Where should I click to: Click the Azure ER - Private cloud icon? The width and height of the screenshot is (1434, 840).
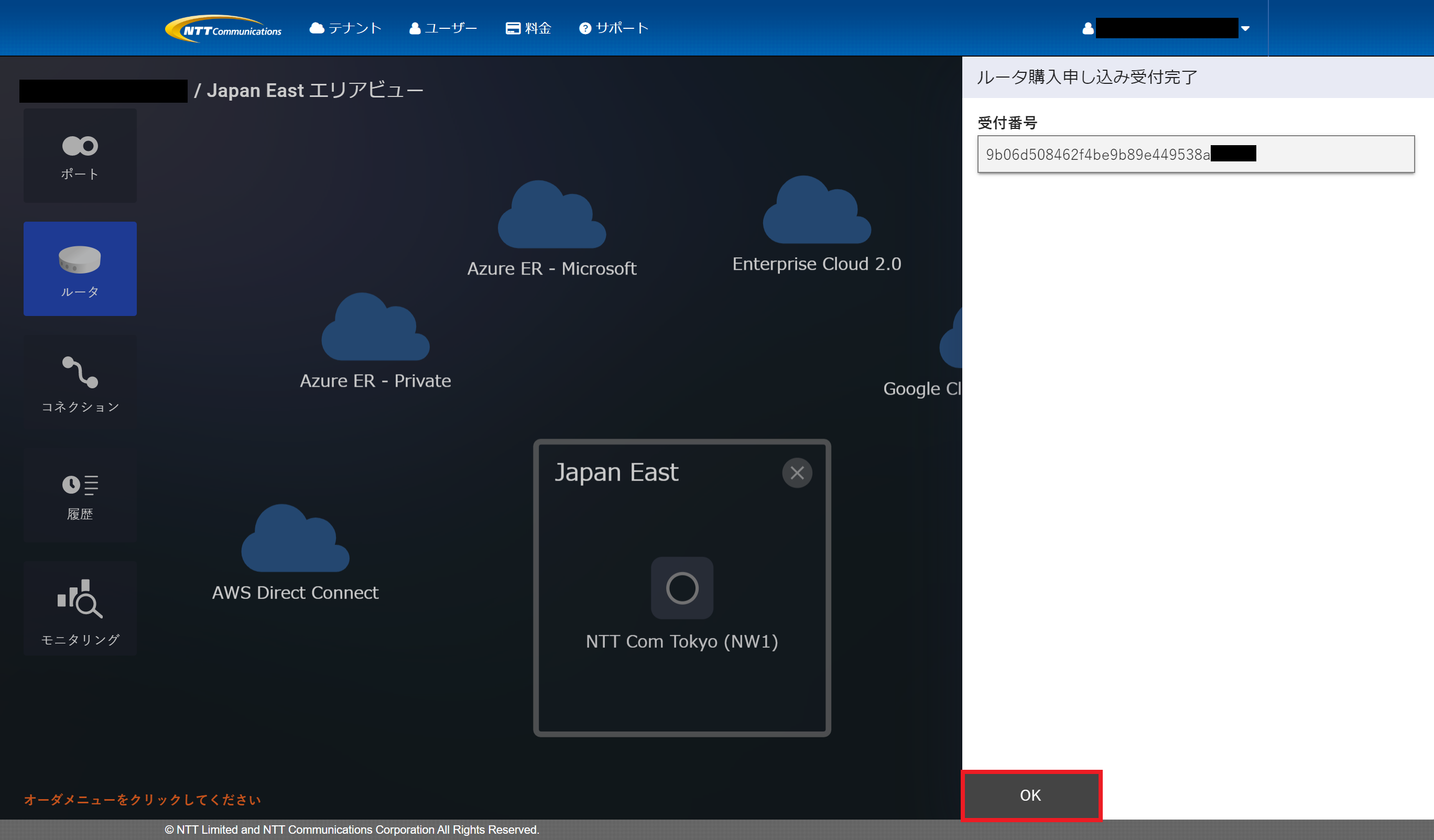click(x=375, y=329)
